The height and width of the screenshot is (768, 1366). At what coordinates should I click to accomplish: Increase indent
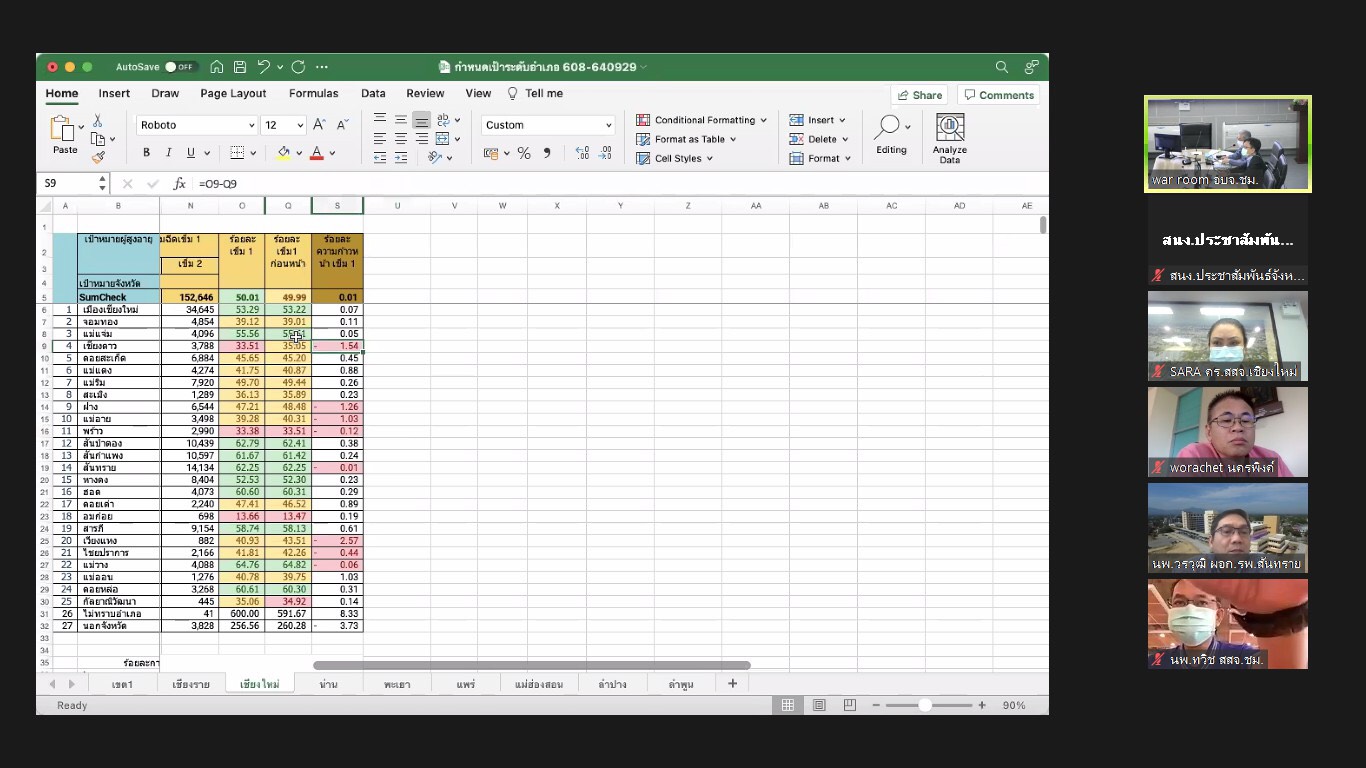tap(400, 157)
